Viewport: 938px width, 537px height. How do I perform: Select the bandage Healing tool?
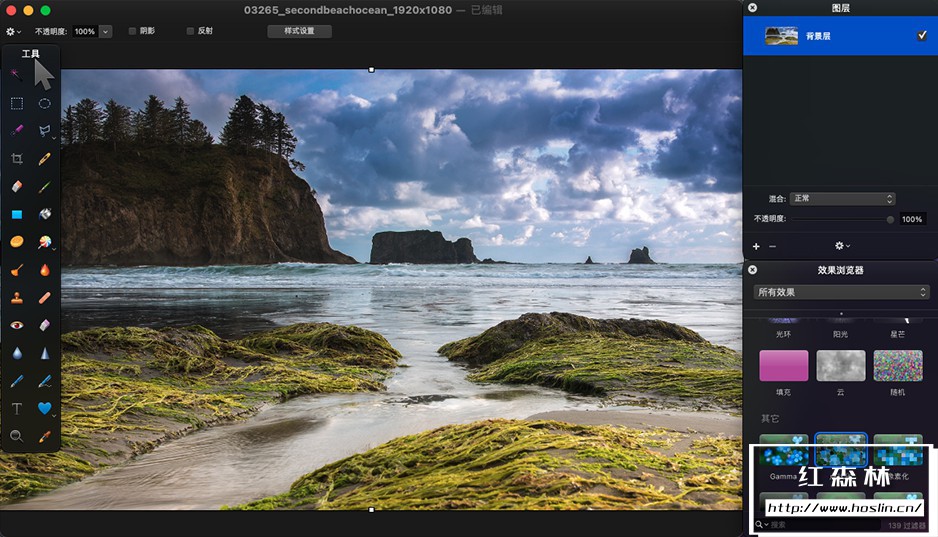pyautogui.click(x=44, y=297)
